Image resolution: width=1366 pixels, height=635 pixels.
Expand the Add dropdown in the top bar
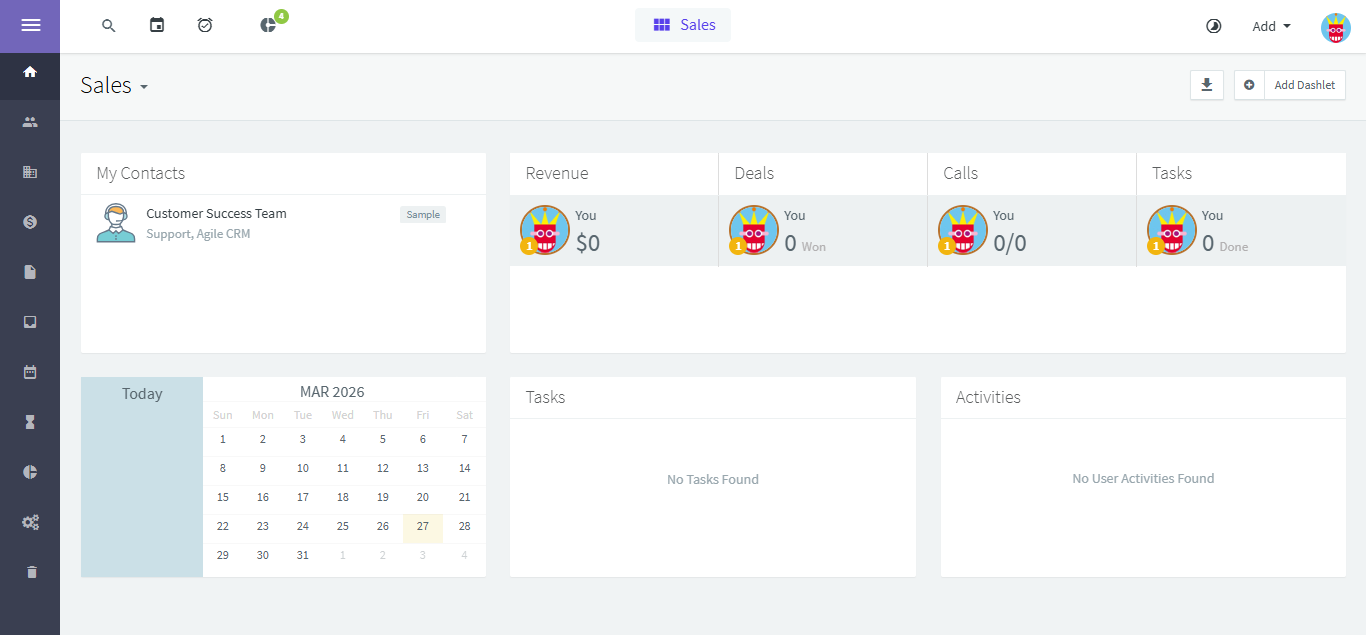point(1271,26)
